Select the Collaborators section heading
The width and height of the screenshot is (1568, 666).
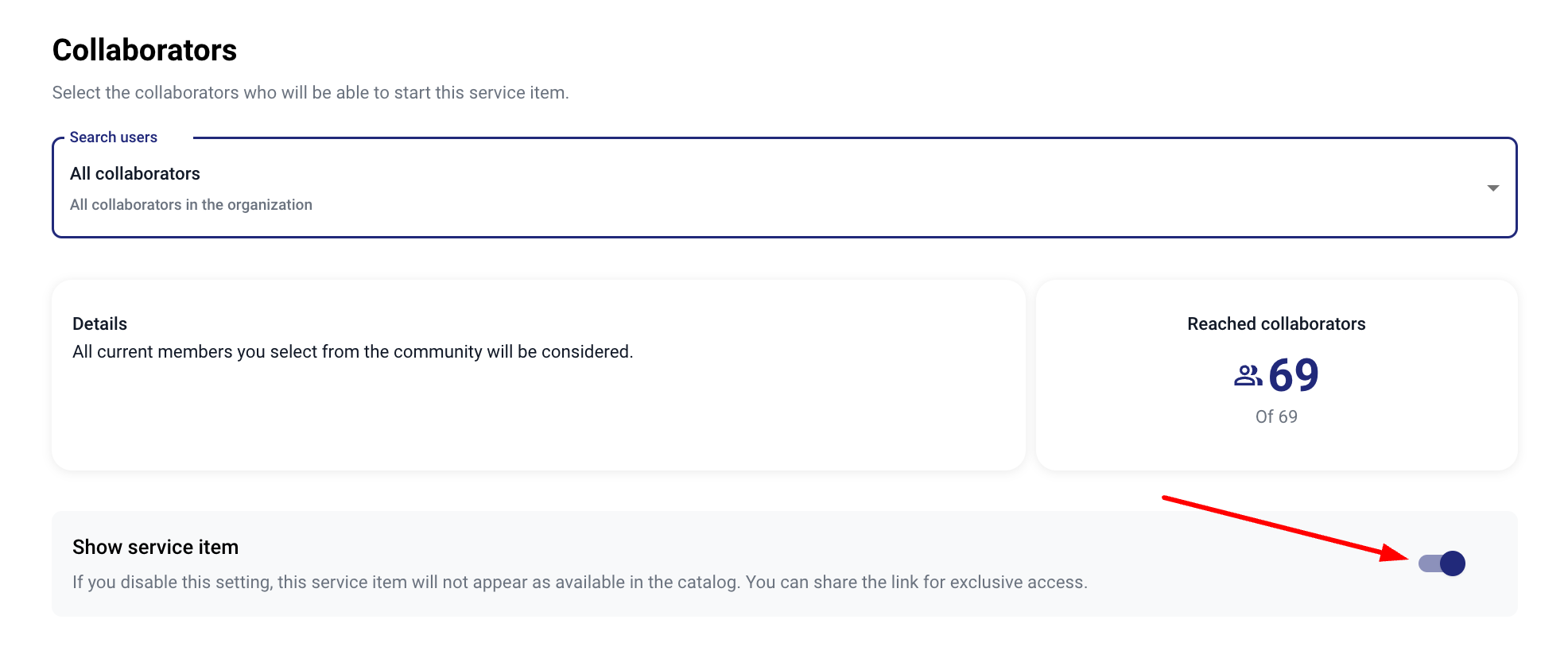145,50
